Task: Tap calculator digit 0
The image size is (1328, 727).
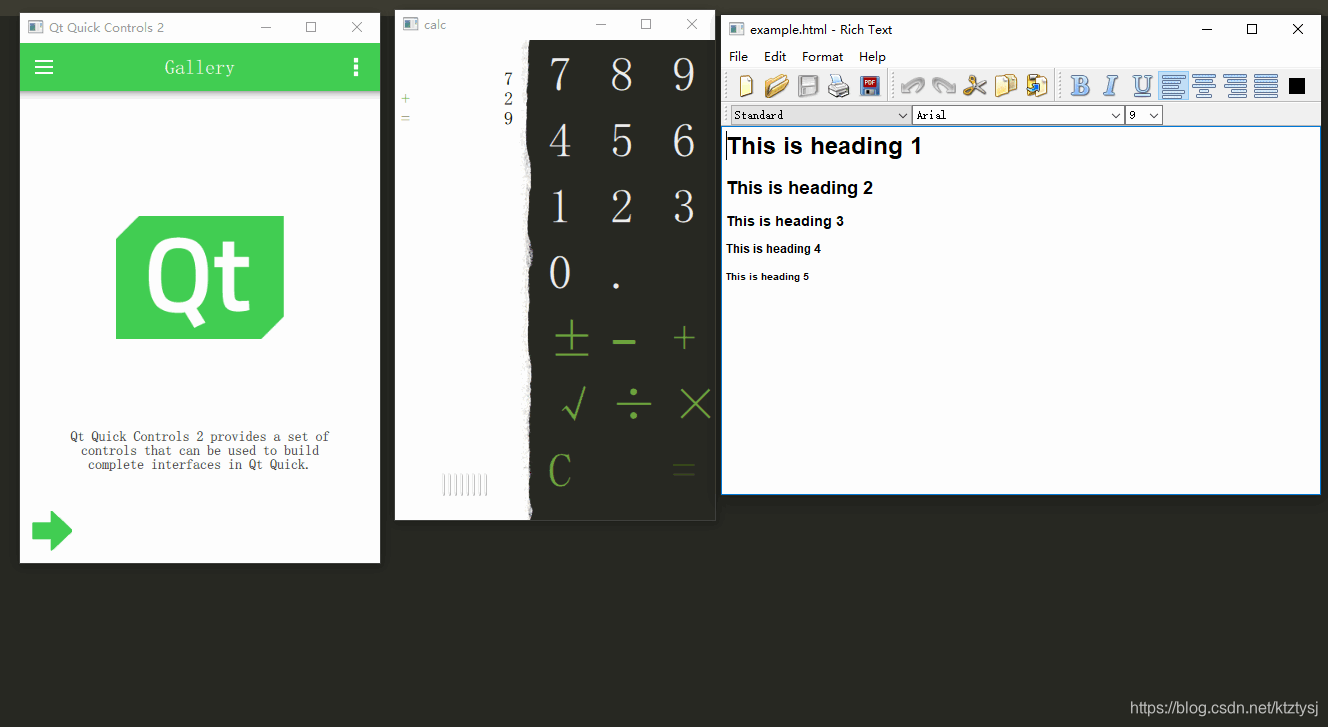Action: coord(560,273)
